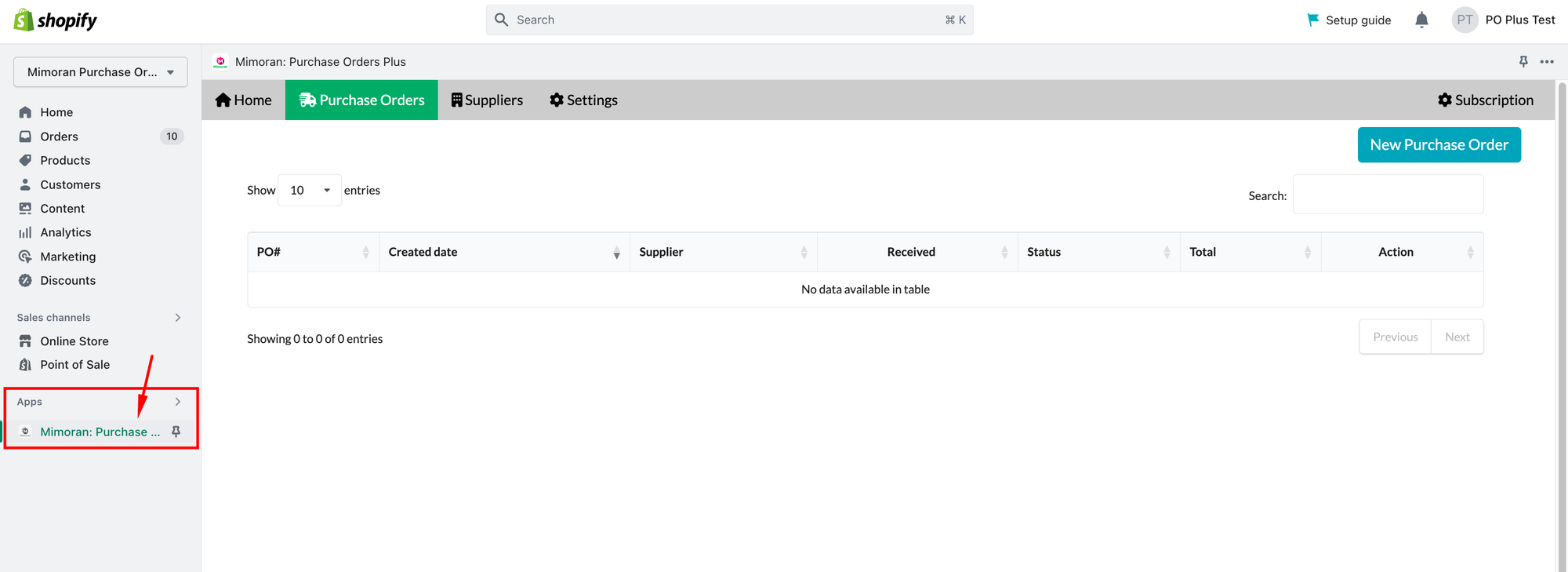Click the Shopify logo

tap(56, 20)
